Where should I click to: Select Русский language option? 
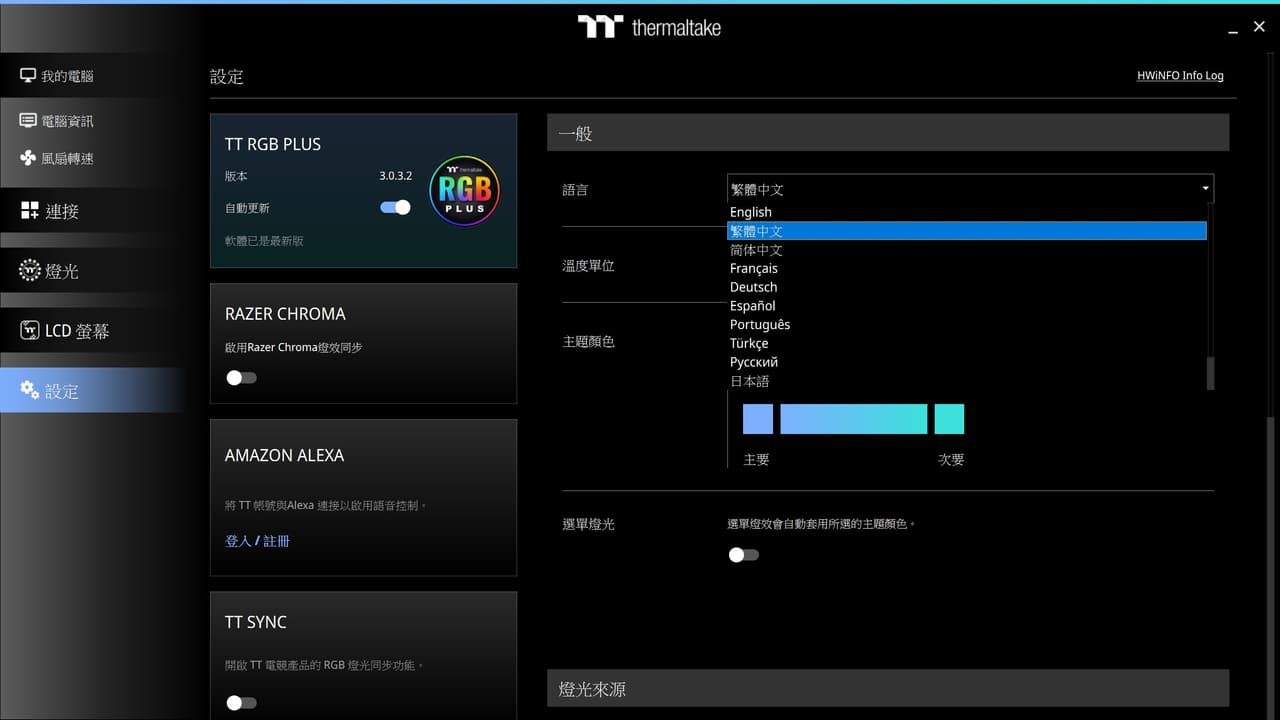point(967,362)
